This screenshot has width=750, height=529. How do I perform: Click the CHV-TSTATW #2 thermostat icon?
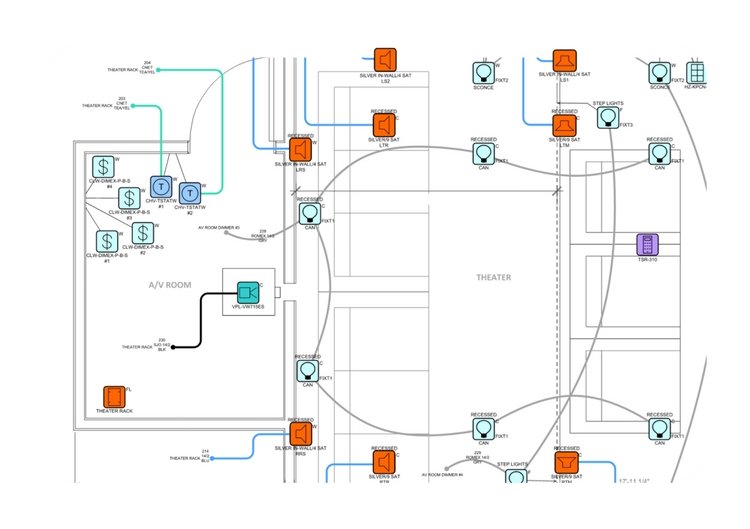pyautogui.click(x=190, y=193)
